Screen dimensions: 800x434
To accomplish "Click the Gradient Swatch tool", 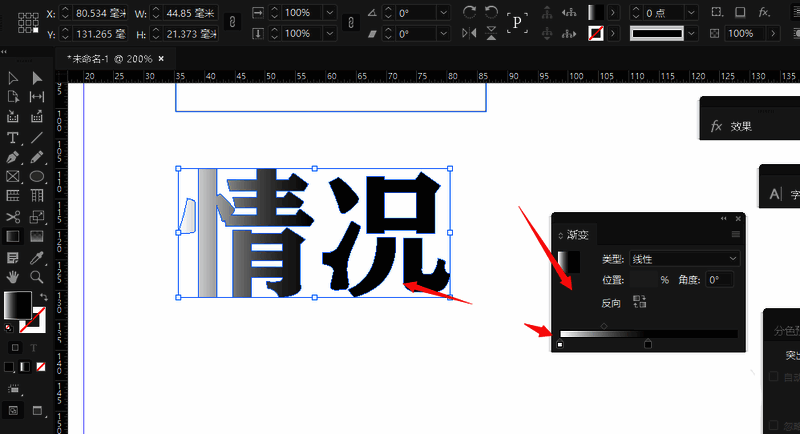I will pyautogui.click(x=13, y=236).
